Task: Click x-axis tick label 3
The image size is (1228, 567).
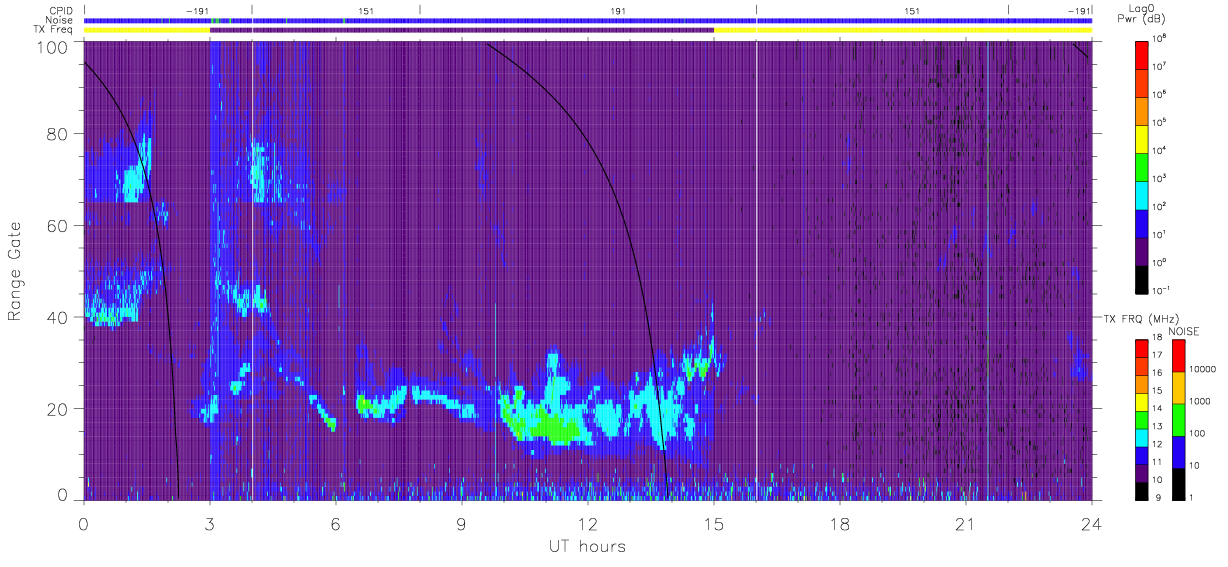Action: (x=209, y=523)
